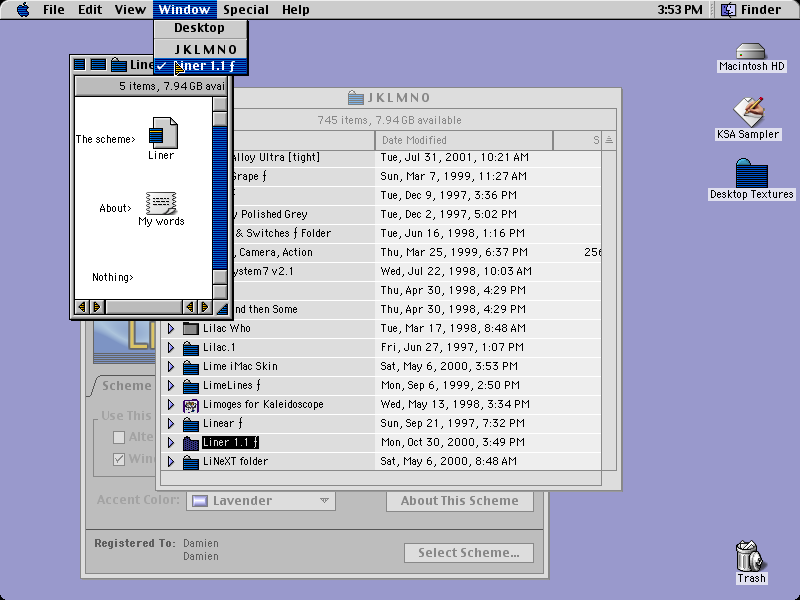The image size is (800, 600).
Task: Toggle the unchecked 'Alte' checkbox in Kaleidoscope
Action: (x=119, y=437)
